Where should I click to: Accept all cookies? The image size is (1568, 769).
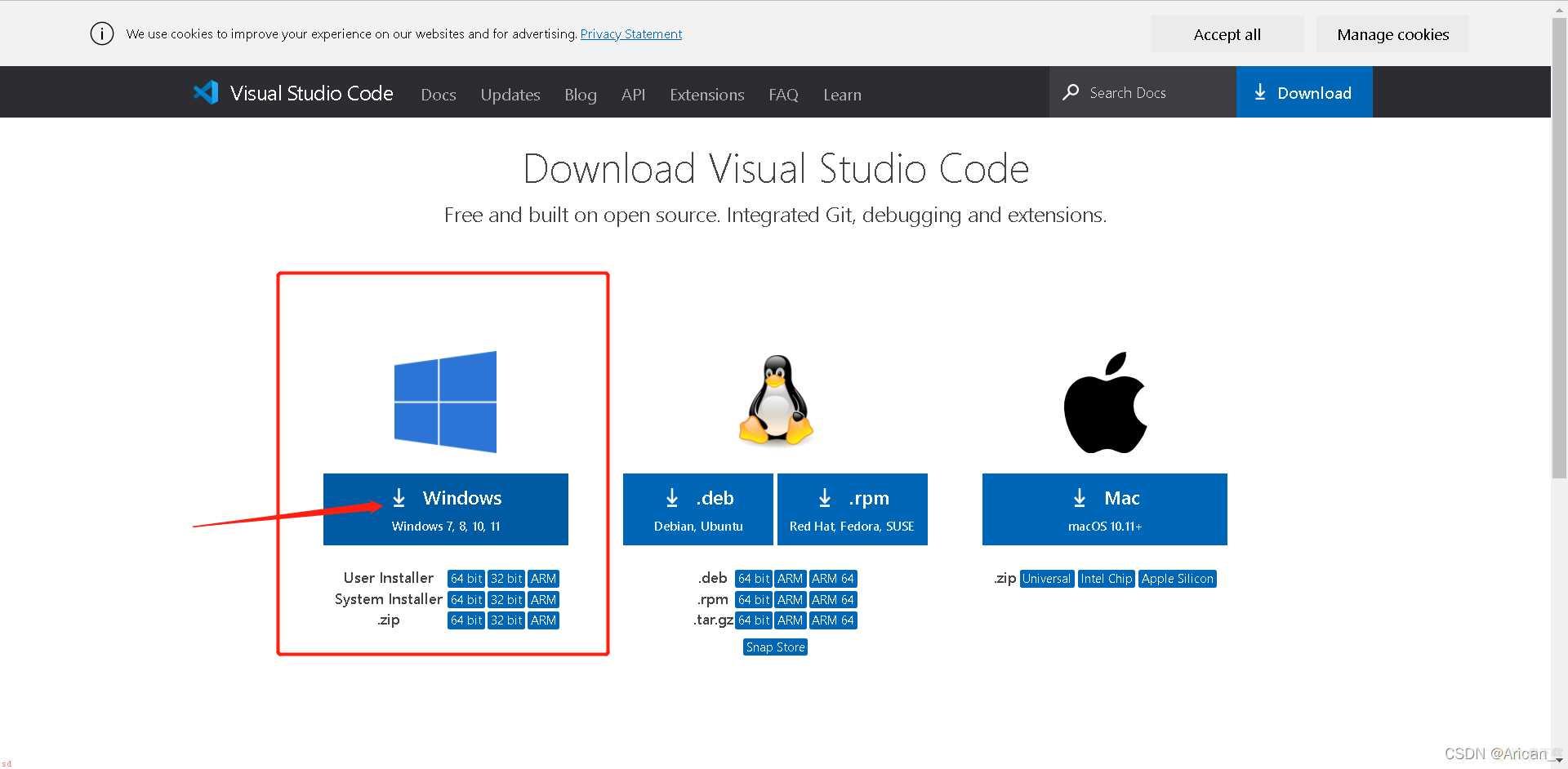pyautogui.click(x=1227, y=34)
